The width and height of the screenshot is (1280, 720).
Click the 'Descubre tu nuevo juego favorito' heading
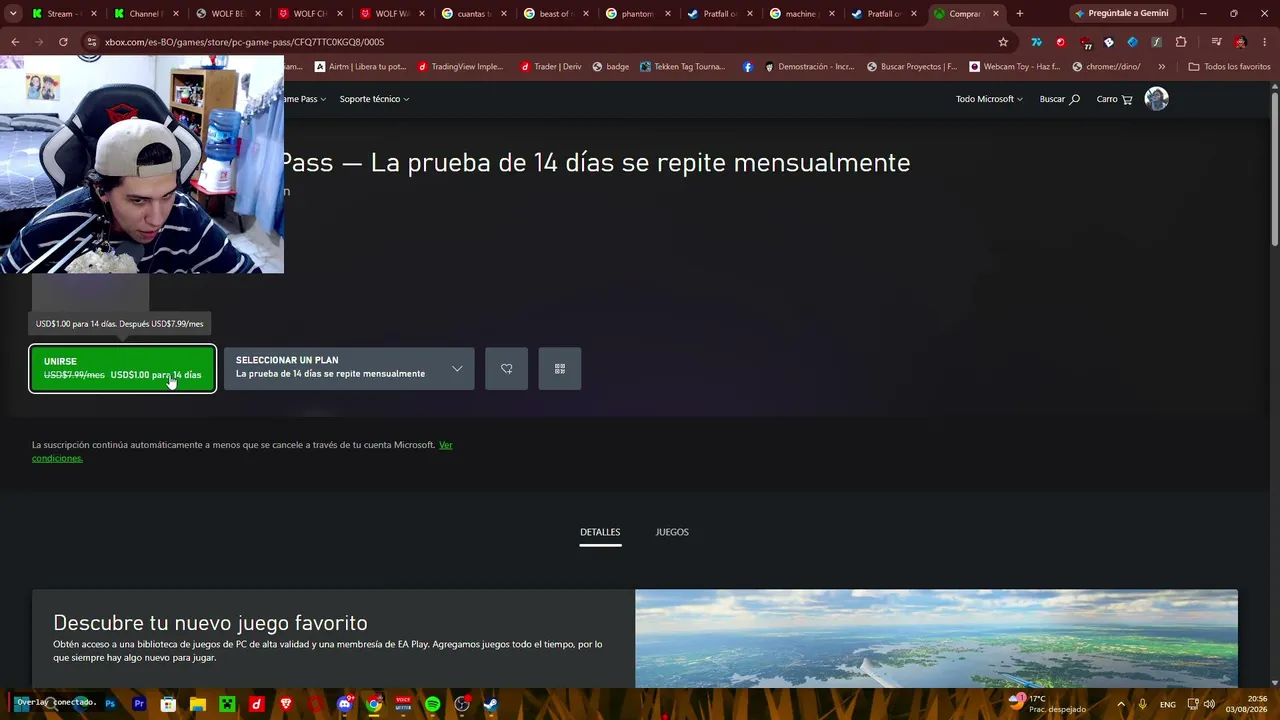[210, 622]
